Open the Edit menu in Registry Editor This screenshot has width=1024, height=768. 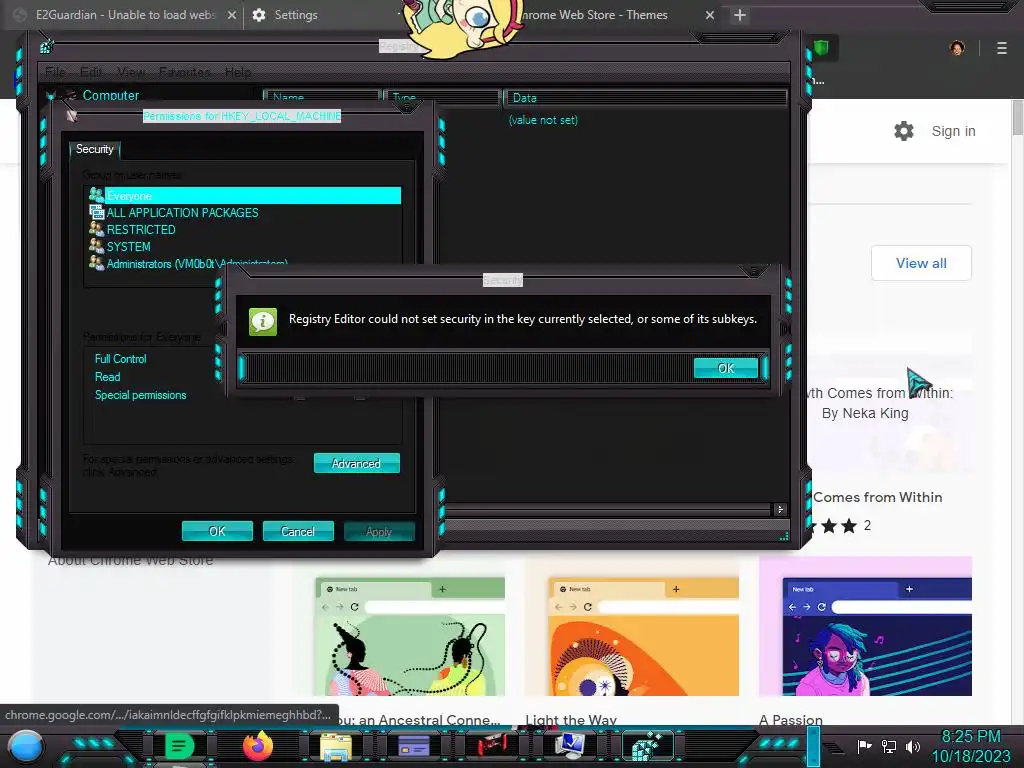click(x=91, y=72)
